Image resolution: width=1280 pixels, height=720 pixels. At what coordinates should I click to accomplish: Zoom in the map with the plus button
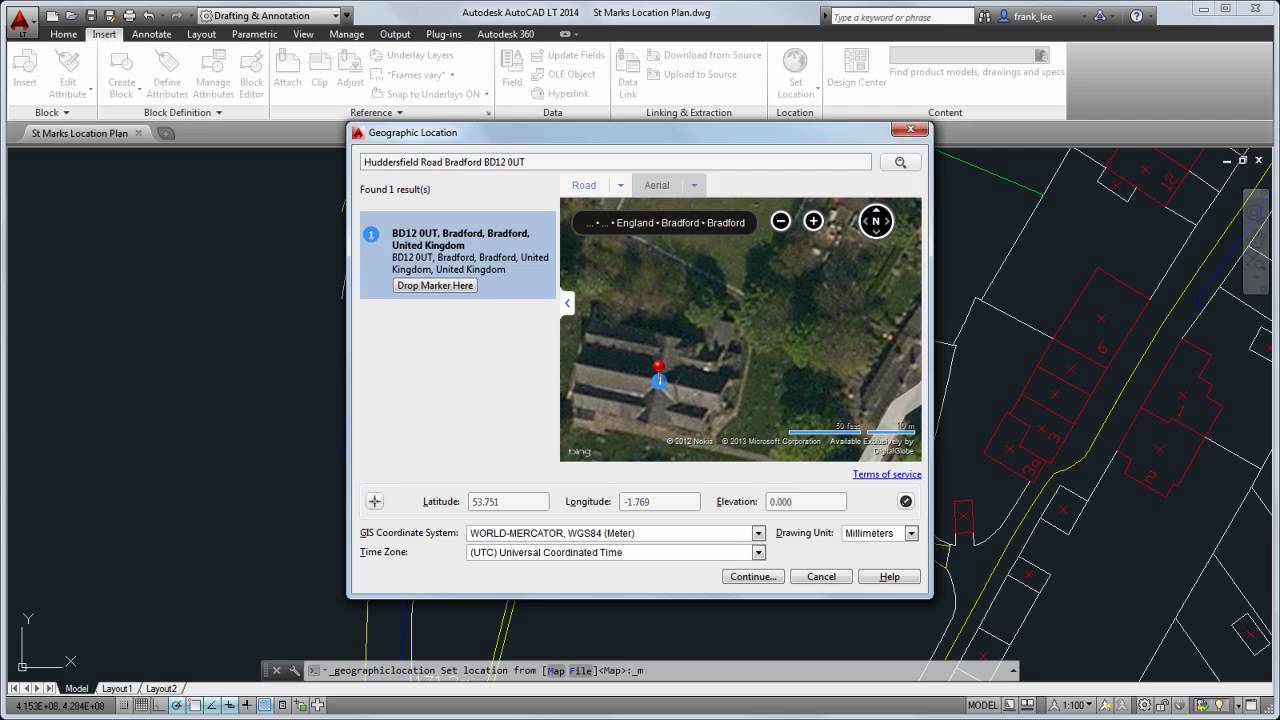pyautogui.click(x=813, y=221)
